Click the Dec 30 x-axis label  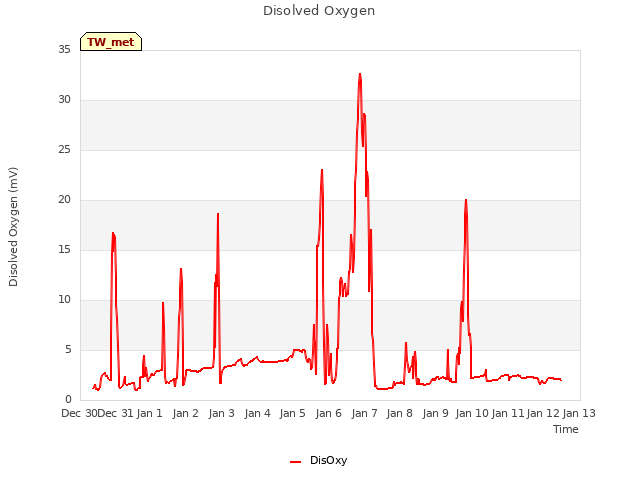coord(79,413)
